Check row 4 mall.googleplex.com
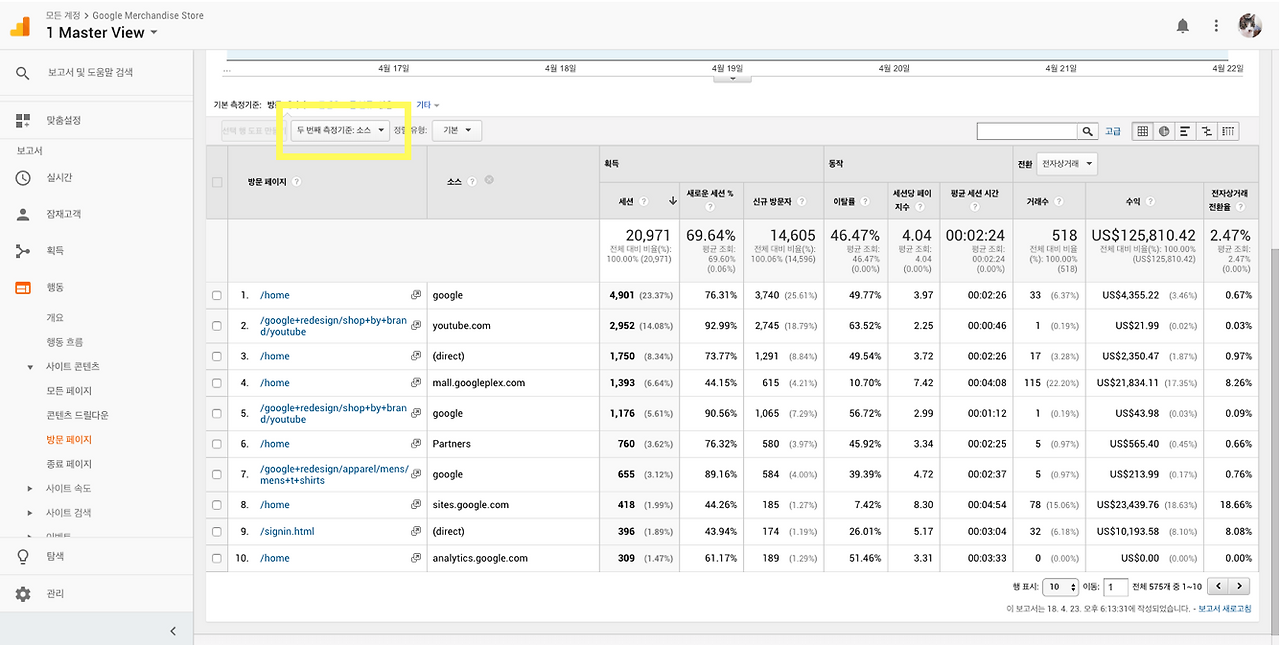 click(x=217, y=383)
